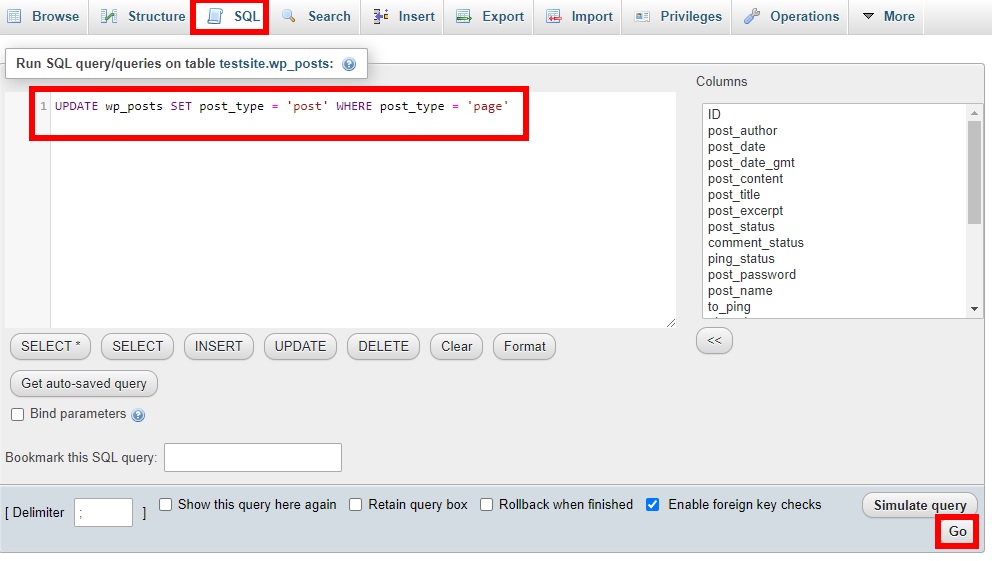Viewport: 992px width, 561px height.
Task: Click the Browse tab table icon
Action: [x=14, y=16]
